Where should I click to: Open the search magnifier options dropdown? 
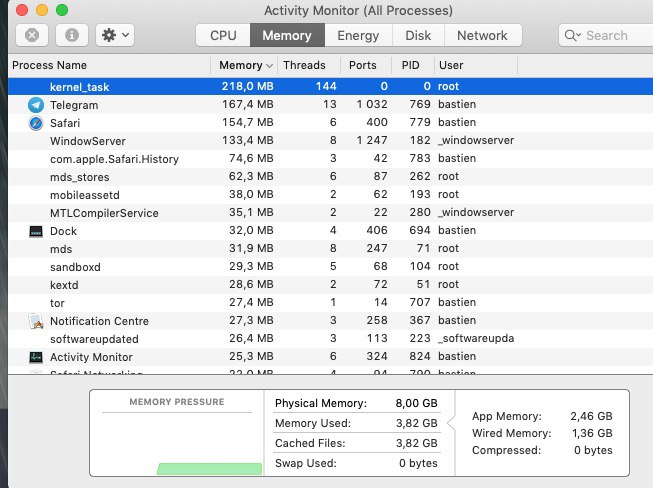point(573,35)
